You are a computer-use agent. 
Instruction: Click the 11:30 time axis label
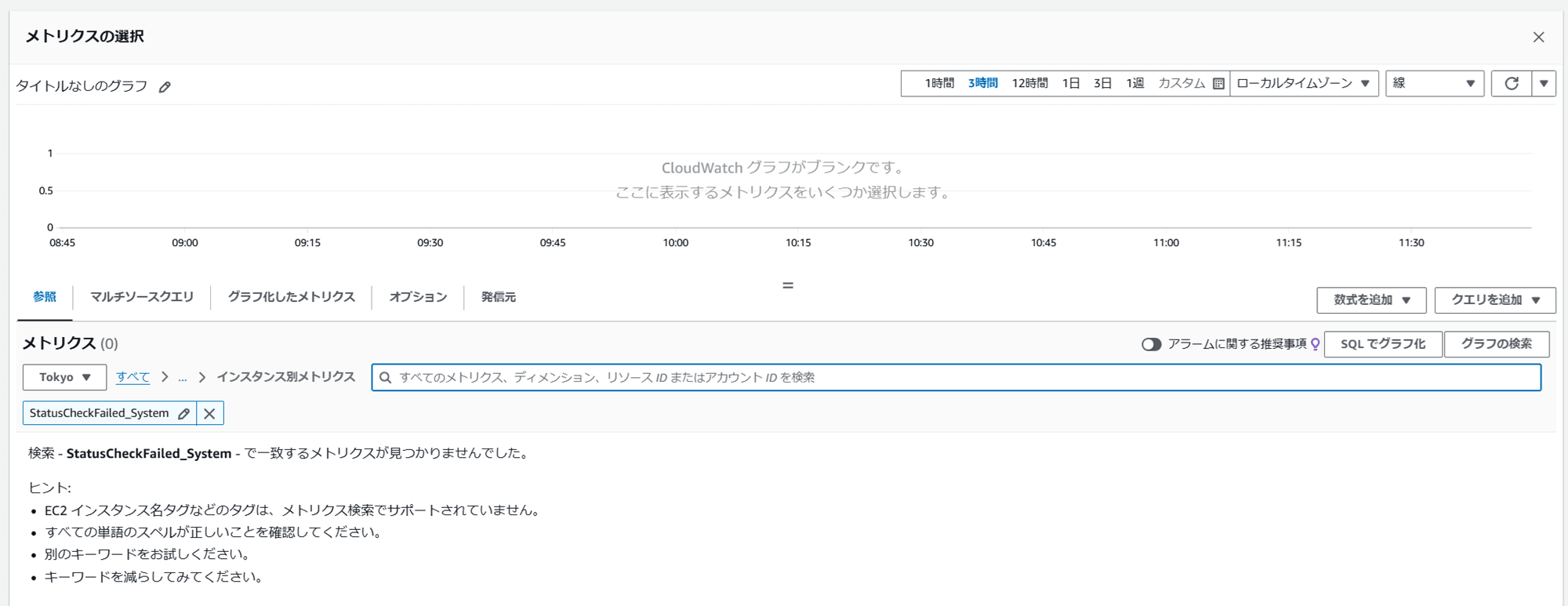pyautogui.click(x=1411, y=243)
